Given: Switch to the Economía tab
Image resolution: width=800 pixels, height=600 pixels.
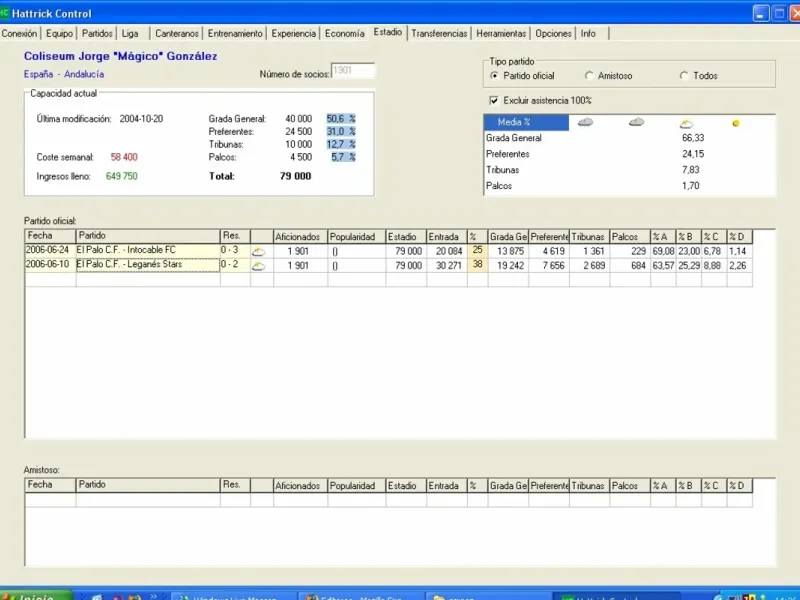Looking at the screenshot, I should coord(344,34).
